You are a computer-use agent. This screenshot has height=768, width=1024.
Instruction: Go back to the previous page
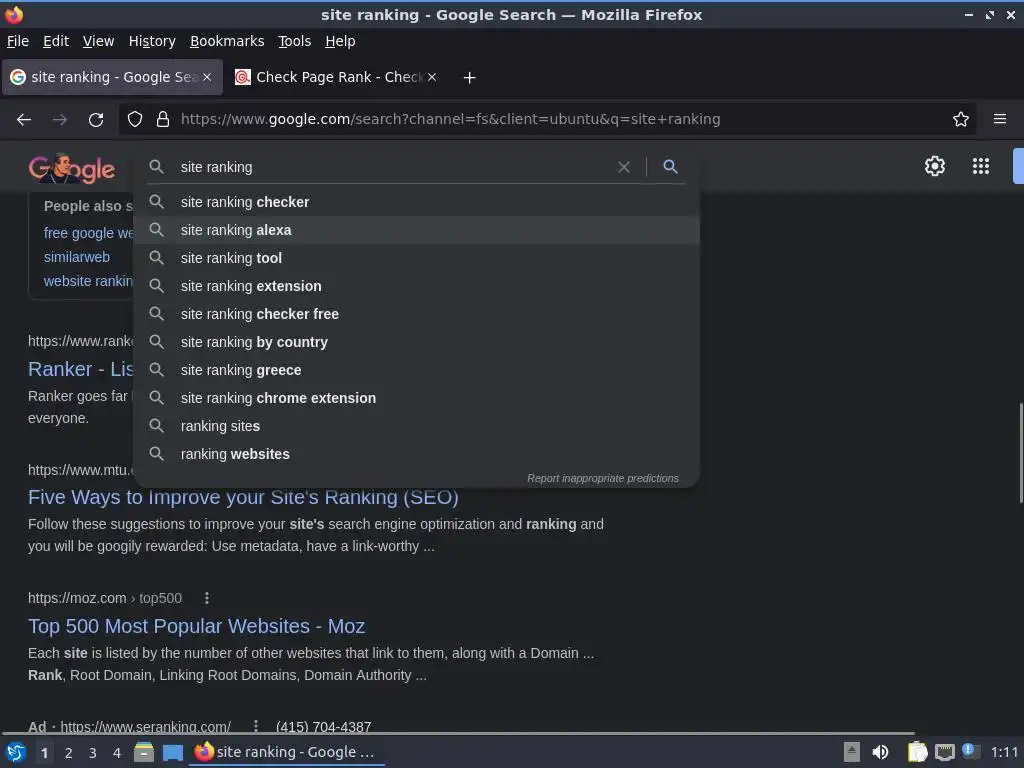click(x=24, y=120)
